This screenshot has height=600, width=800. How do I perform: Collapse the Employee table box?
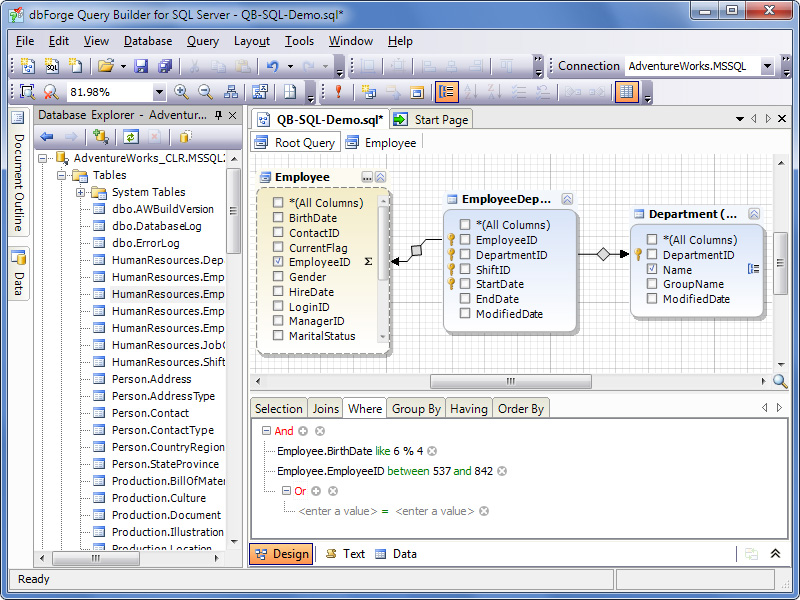(381, 178)
